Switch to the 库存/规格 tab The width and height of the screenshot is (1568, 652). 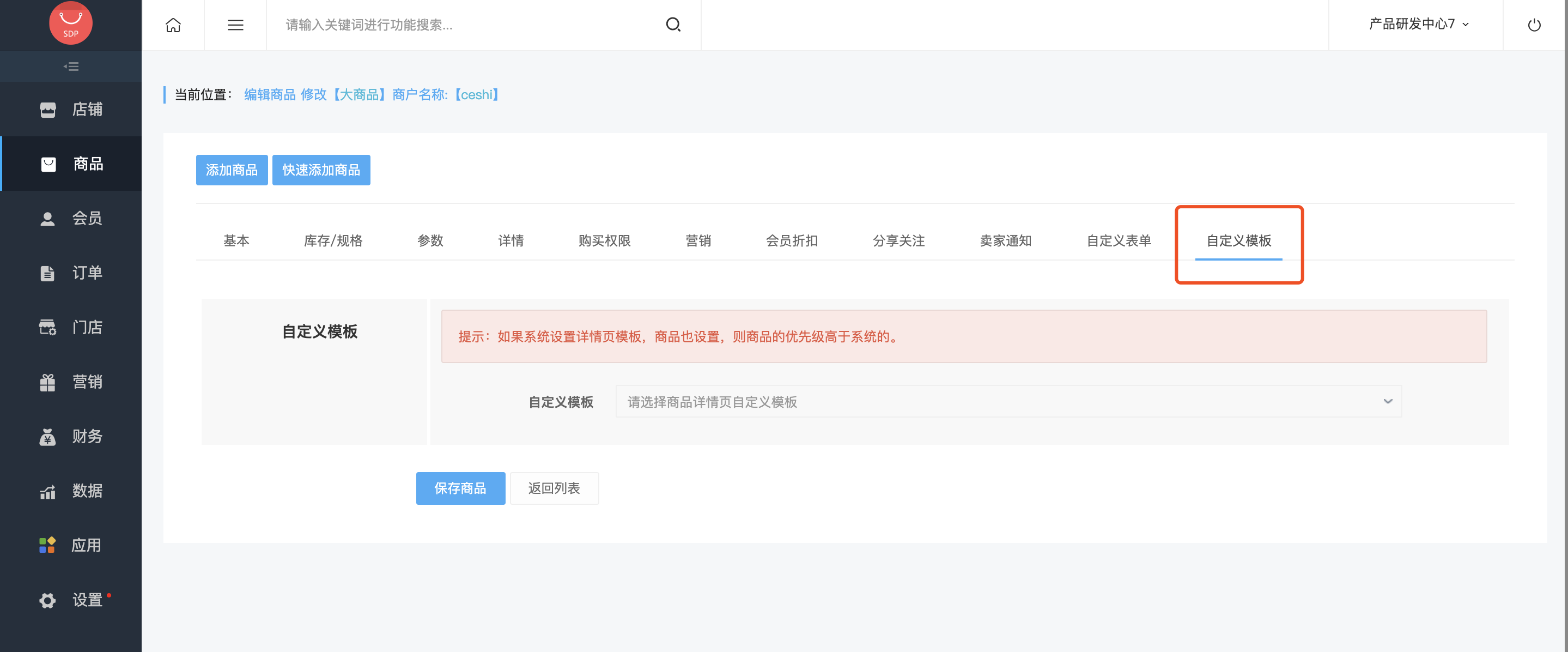click(333, 241)
